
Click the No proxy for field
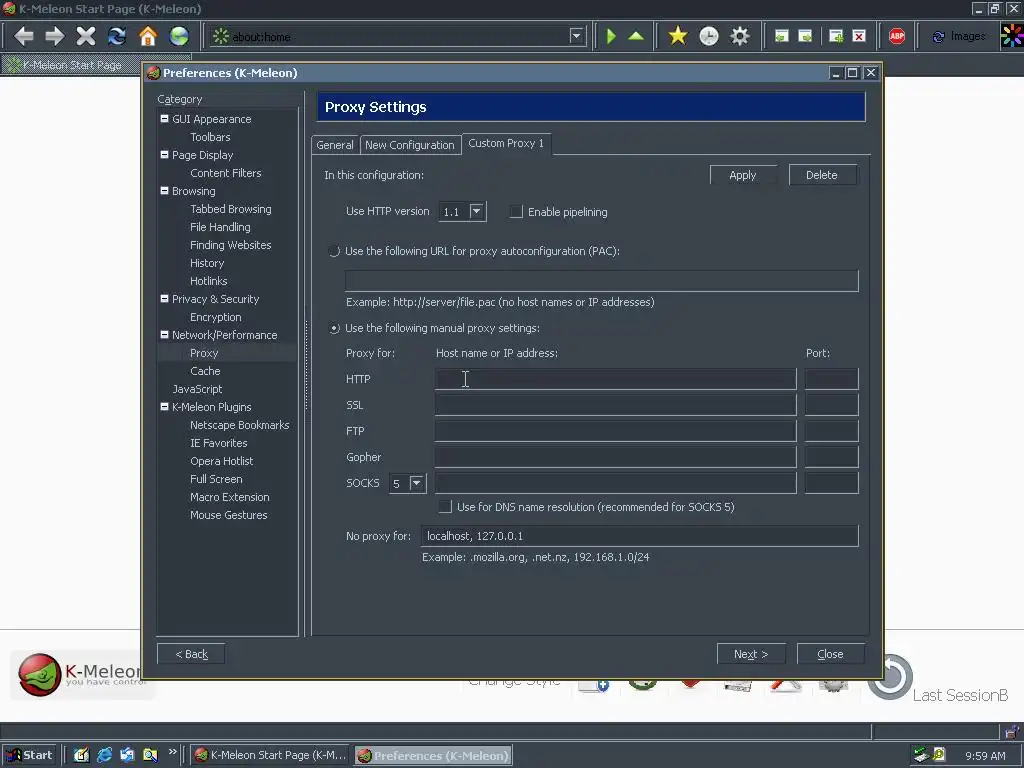[x=639, y=536]
